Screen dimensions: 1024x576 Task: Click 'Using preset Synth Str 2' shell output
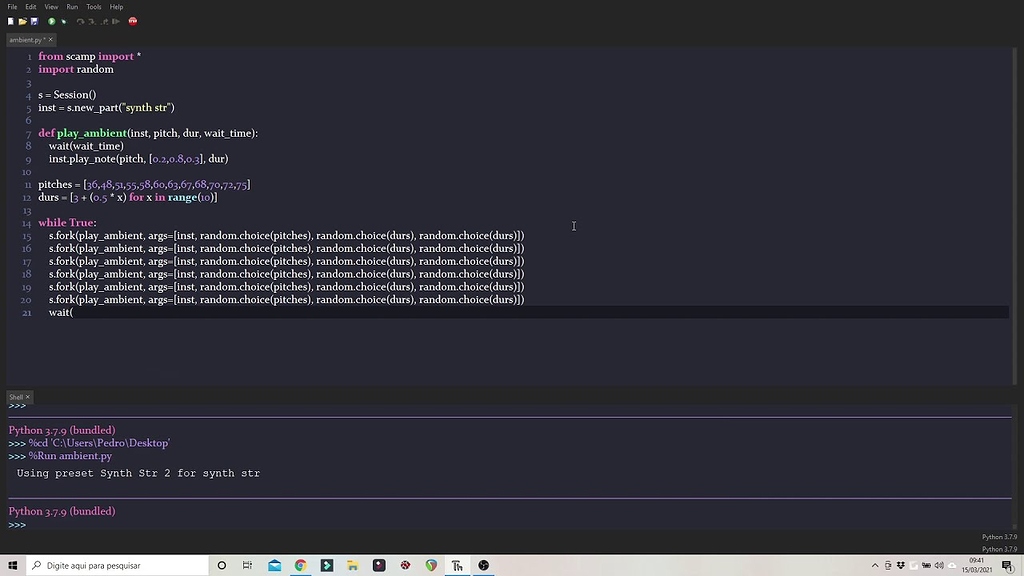[138, 473]
